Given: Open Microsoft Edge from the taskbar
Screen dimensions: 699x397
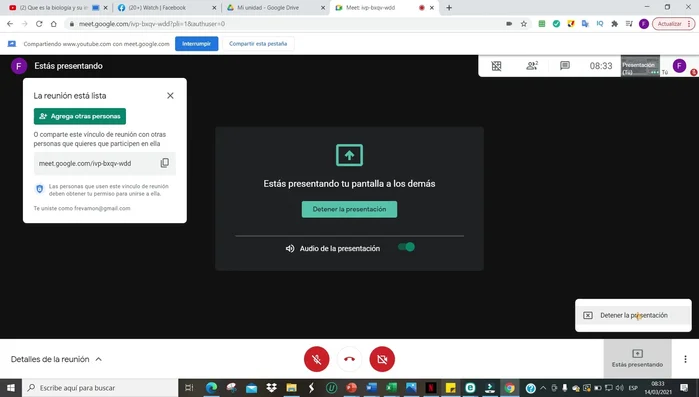Looking at the screenshot, I should (211, 388).
